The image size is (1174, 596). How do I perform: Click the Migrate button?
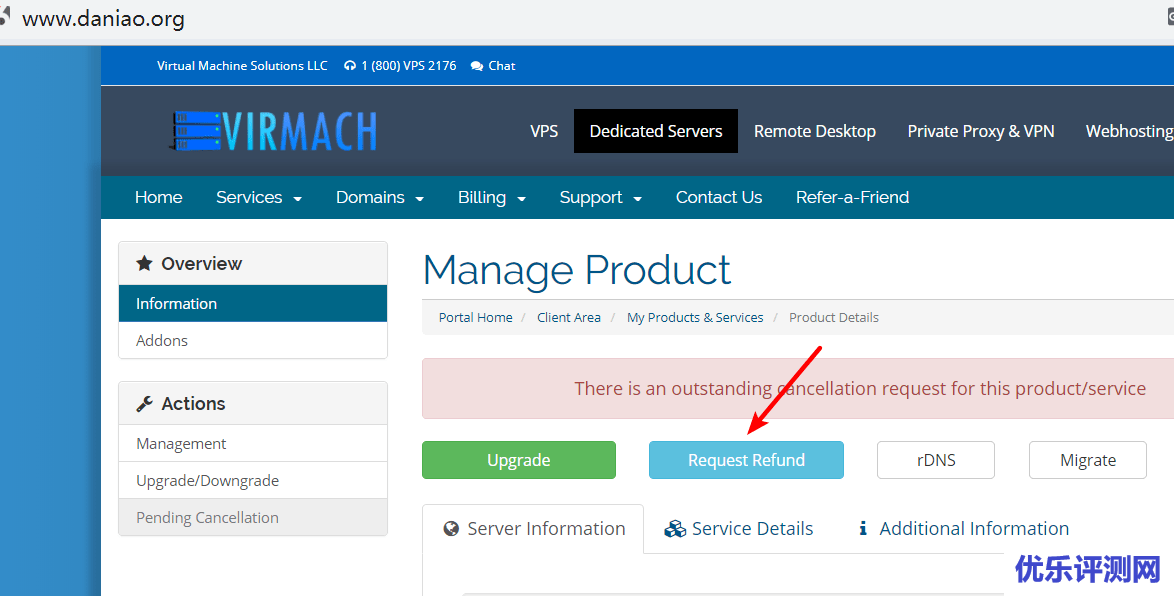(x=1088, y=460)
